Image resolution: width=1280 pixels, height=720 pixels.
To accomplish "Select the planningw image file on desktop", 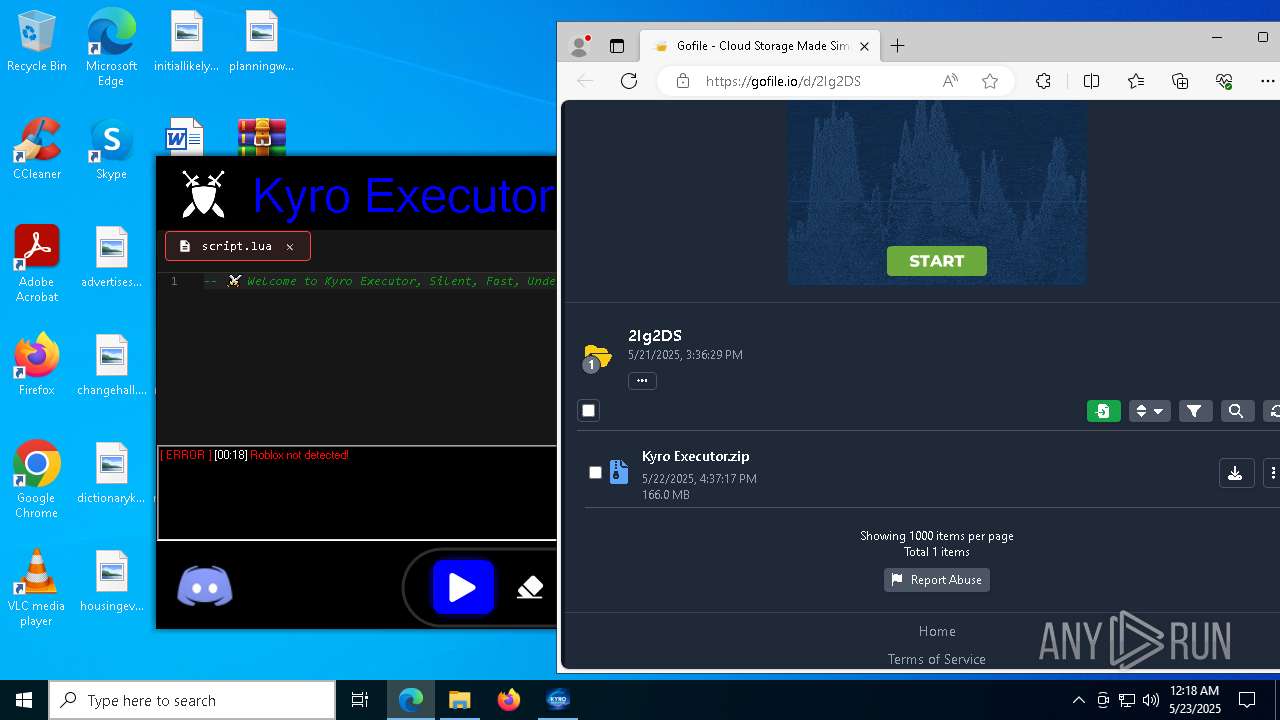I will click(x=261, y=42).
